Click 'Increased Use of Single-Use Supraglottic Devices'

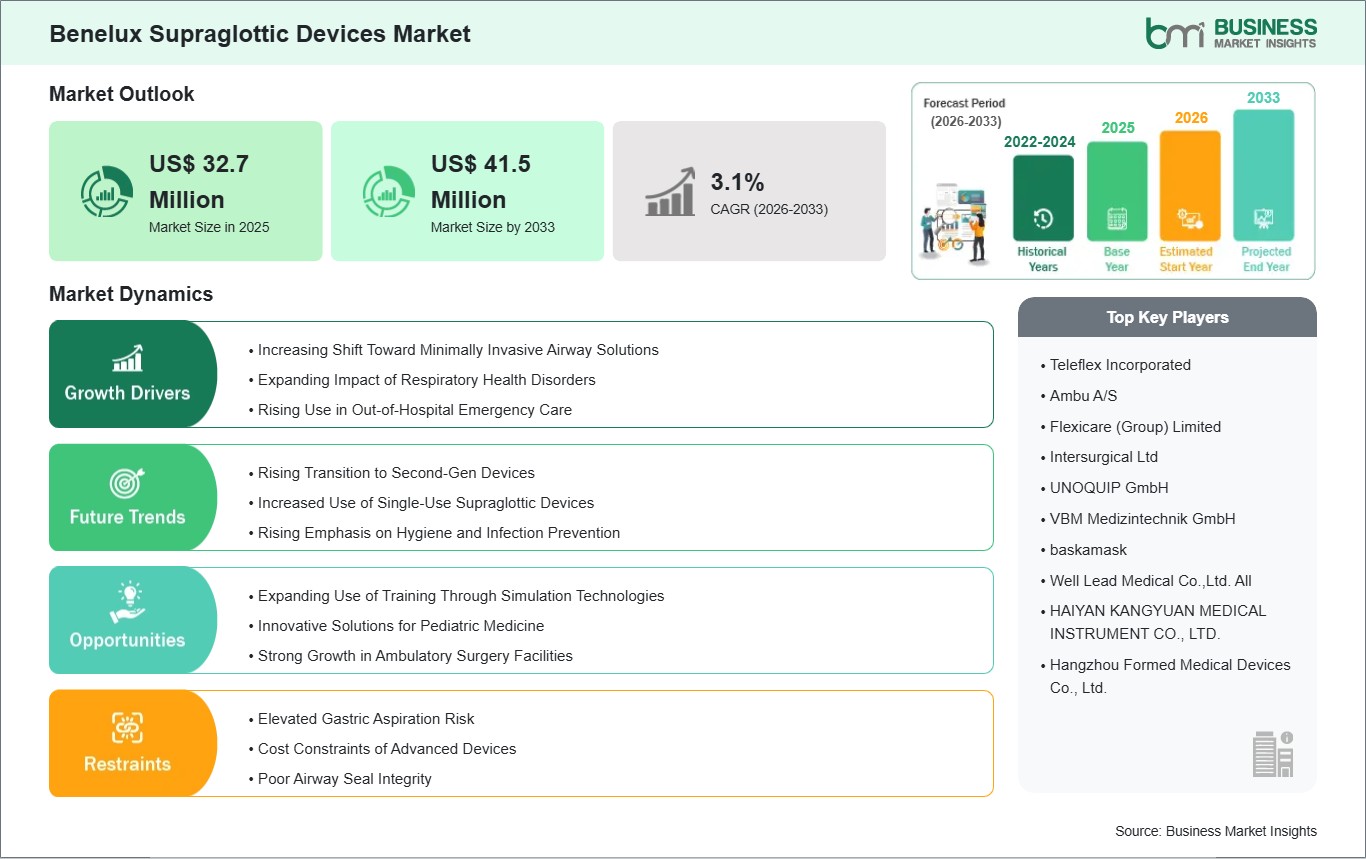(x=426, y=503)
